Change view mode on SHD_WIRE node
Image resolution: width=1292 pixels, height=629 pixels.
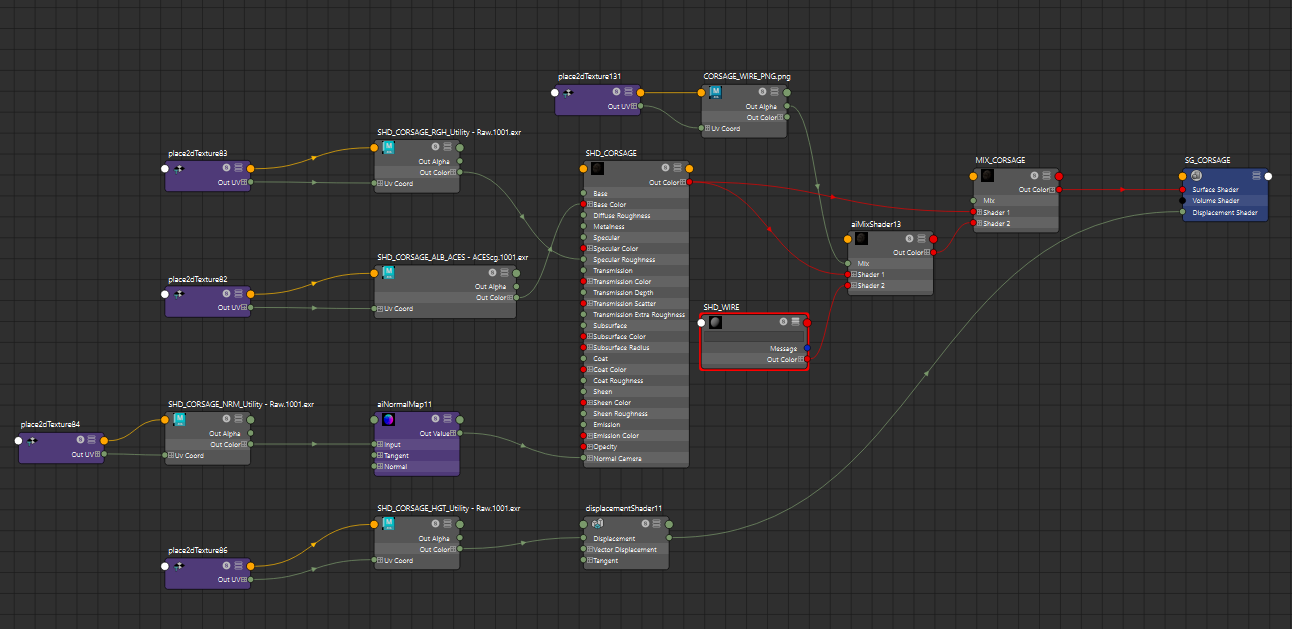tap(795, 322)
